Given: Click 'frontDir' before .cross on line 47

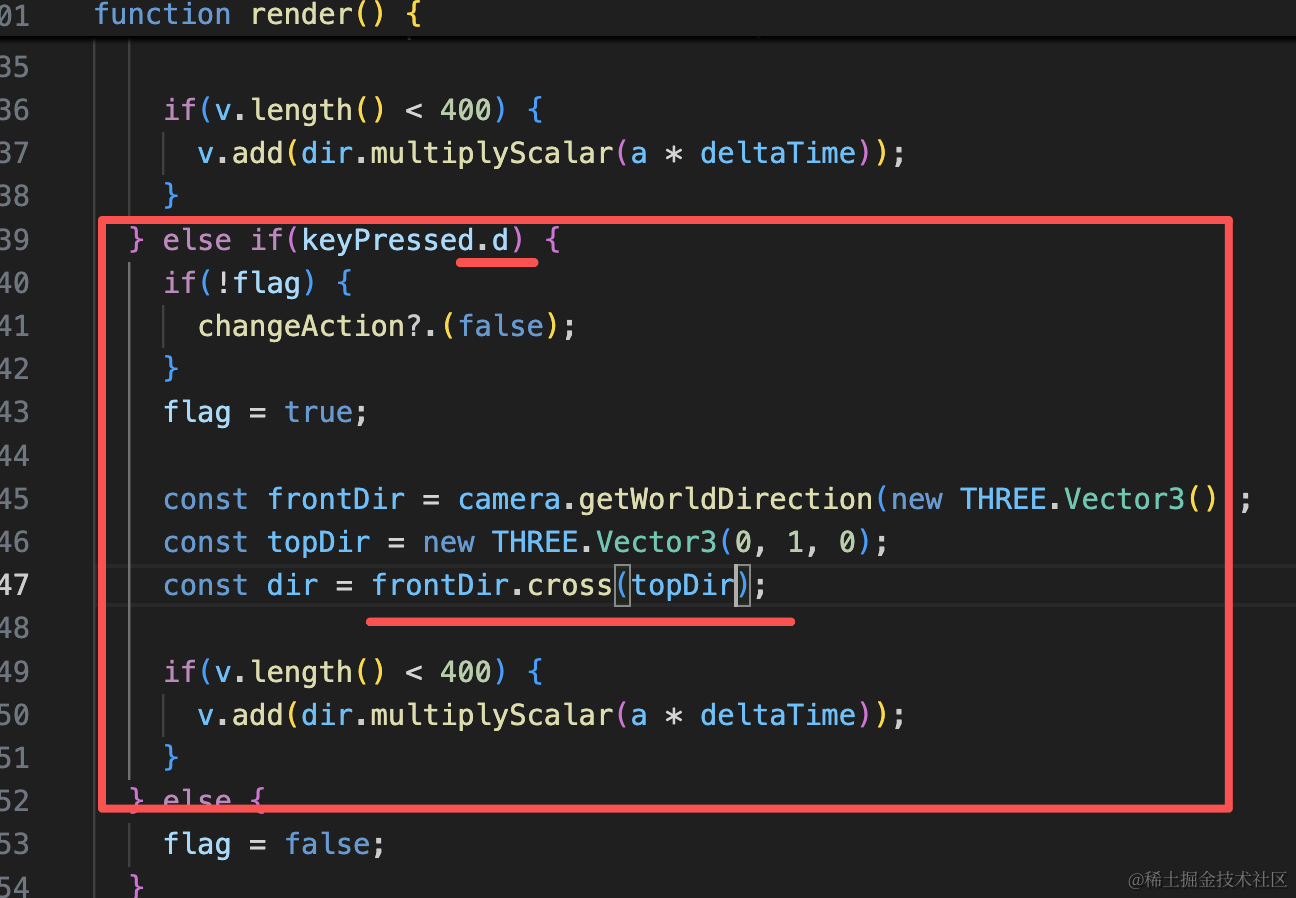Looking at the screenshot, I should pyautogui.click(x=440, y=584).
